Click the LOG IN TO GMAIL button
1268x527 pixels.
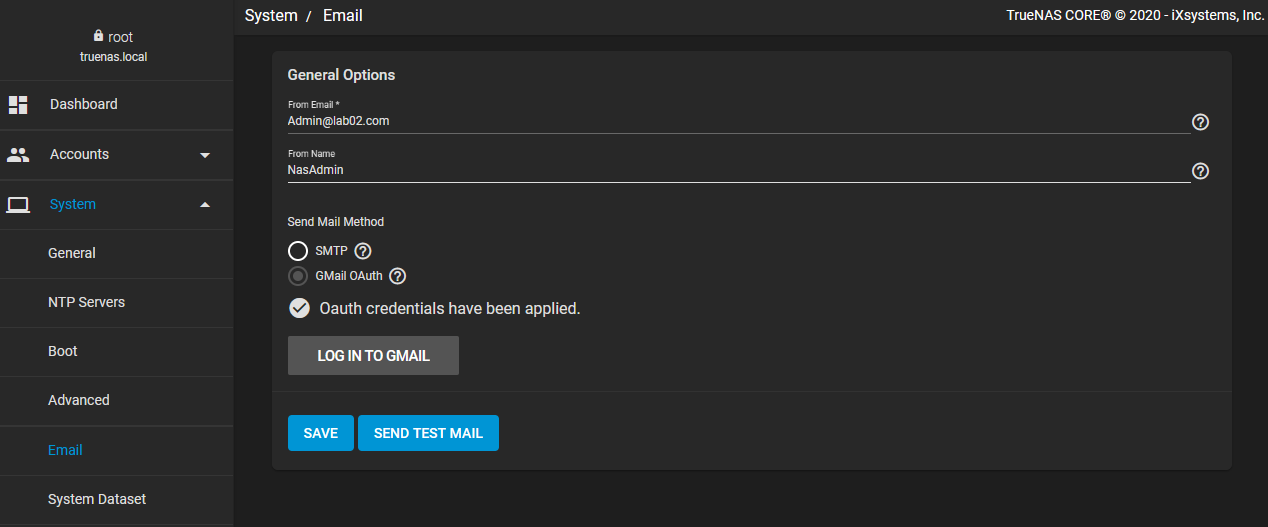pos(373,356)
